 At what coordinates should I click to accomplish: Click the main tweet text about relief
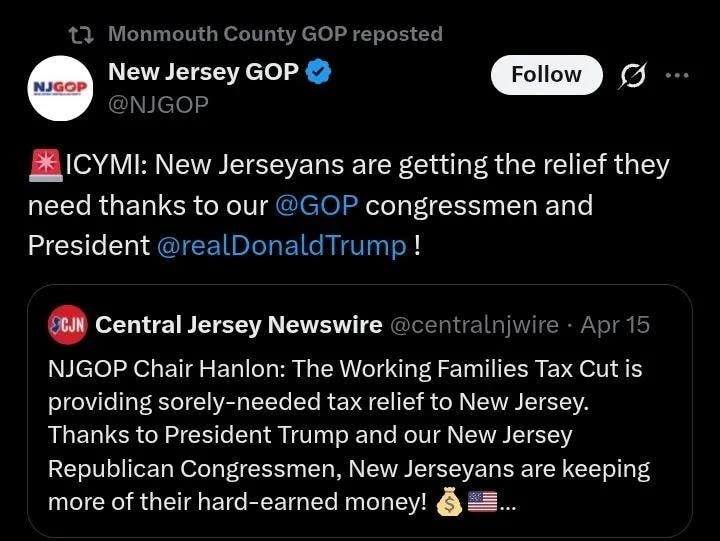click(x=400, y=165)
